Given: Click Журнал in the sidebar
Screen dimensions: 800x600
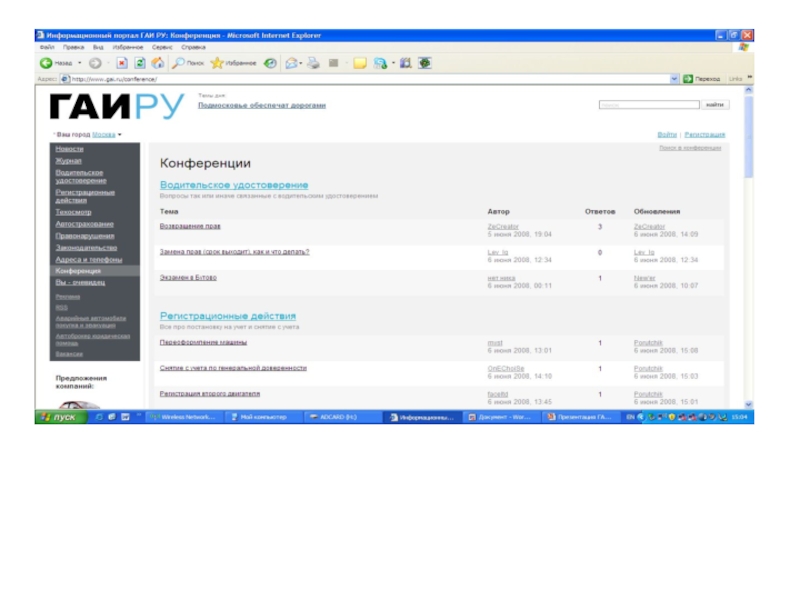Looking at the screenshot, I should [68, 161].
